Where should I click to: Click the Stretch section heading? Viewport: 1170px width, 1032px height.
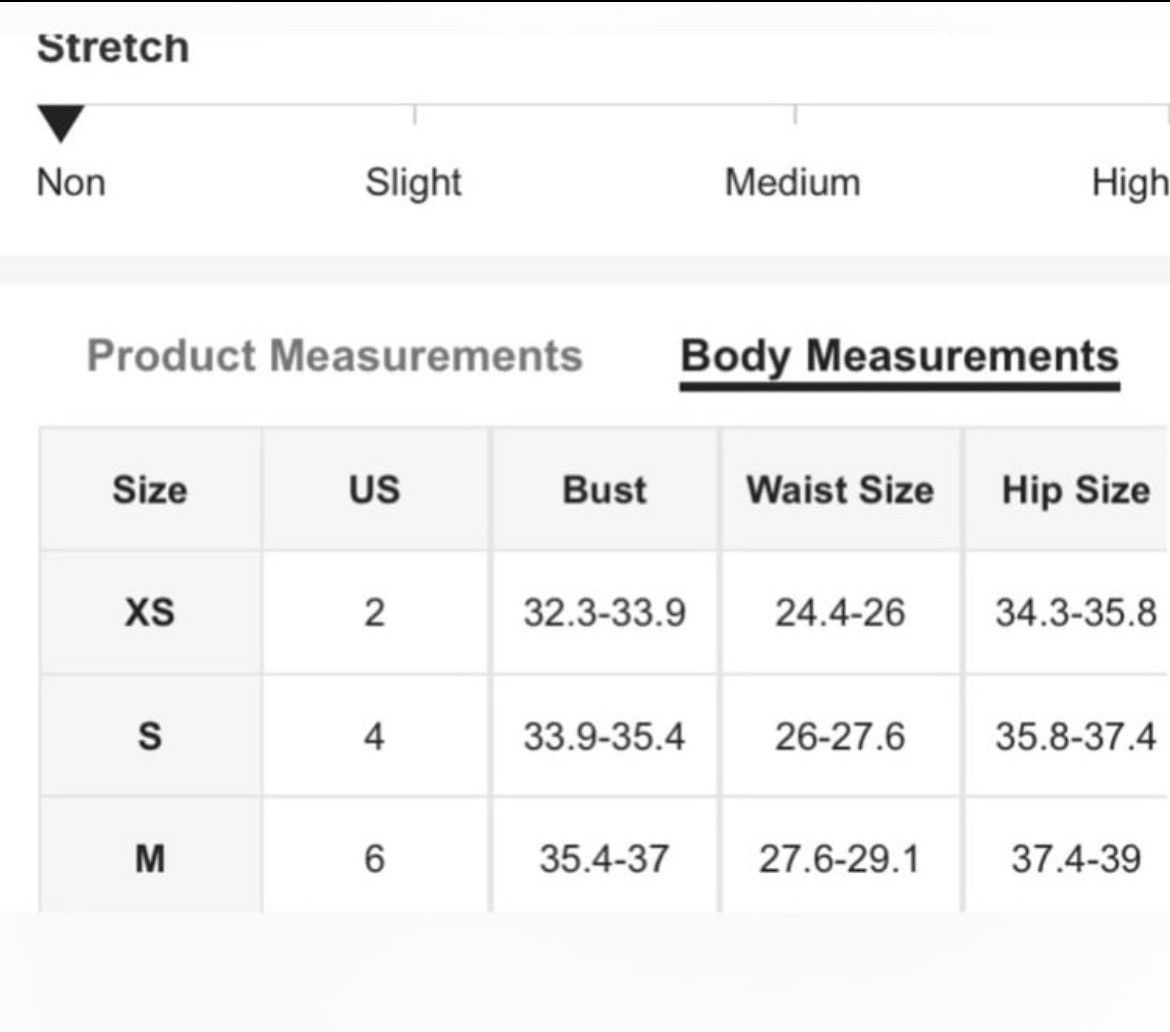coord(113,48)
